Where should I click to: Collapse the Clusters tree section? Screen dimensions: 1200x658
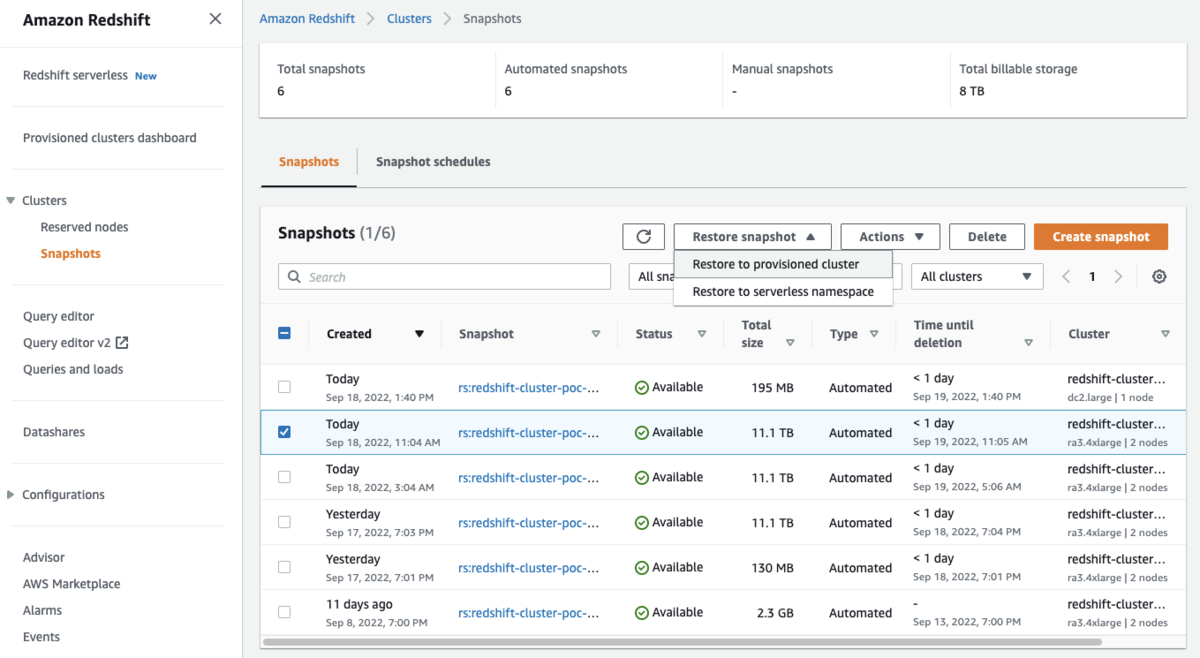[11, 201]
